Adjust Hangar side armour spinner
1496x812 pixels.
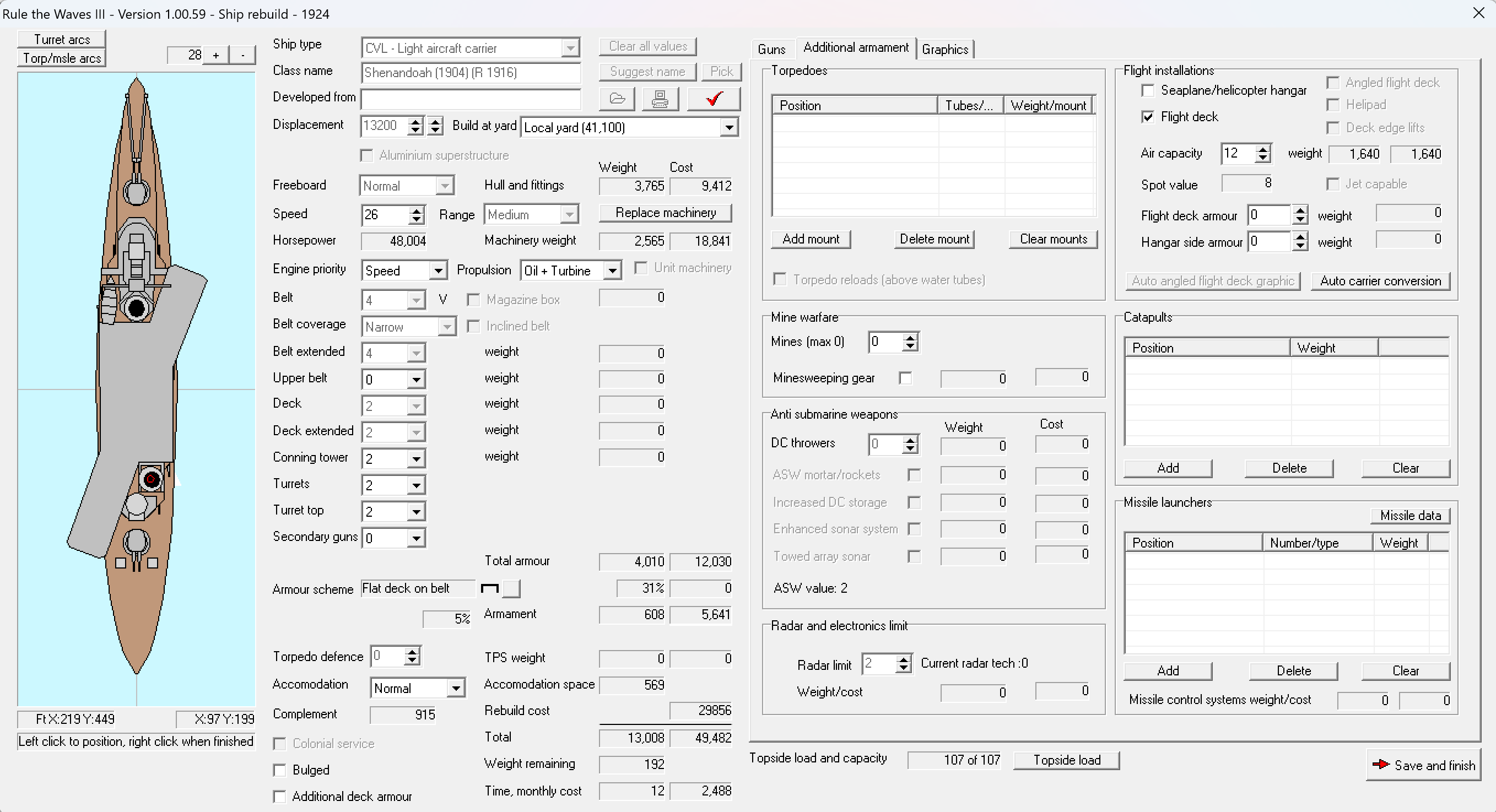click(1300, 241)
